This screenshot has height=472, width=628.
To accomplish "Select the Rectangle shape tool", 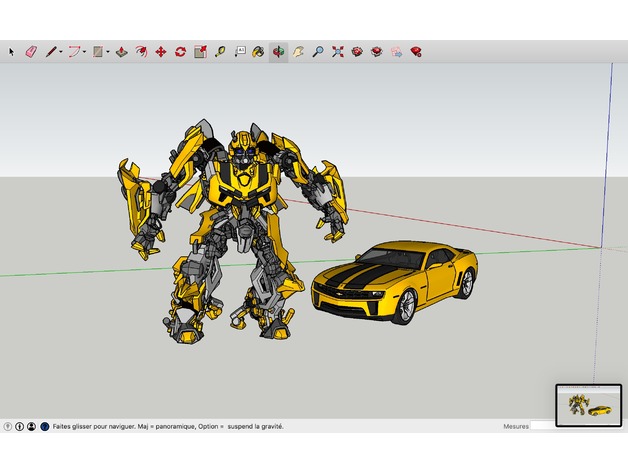I will [x=98, y=52].
